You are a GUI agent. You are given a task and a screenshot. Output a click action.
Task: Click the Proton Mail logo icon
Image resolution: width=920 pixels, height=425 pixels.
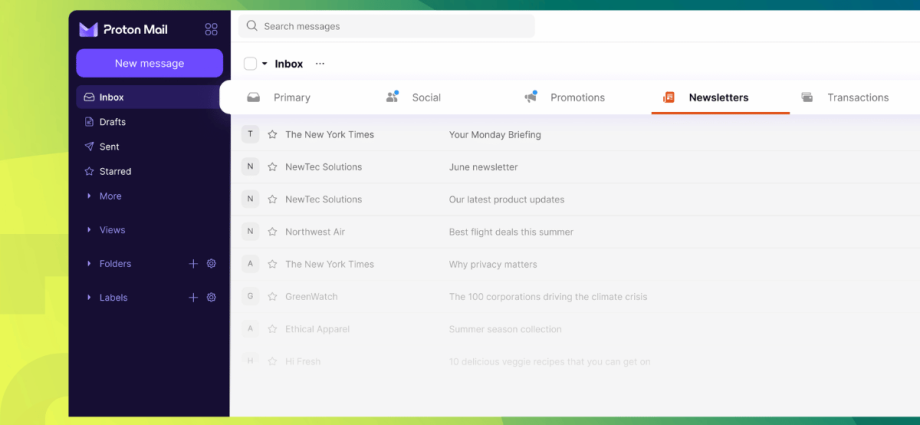[x=88, y=29]
